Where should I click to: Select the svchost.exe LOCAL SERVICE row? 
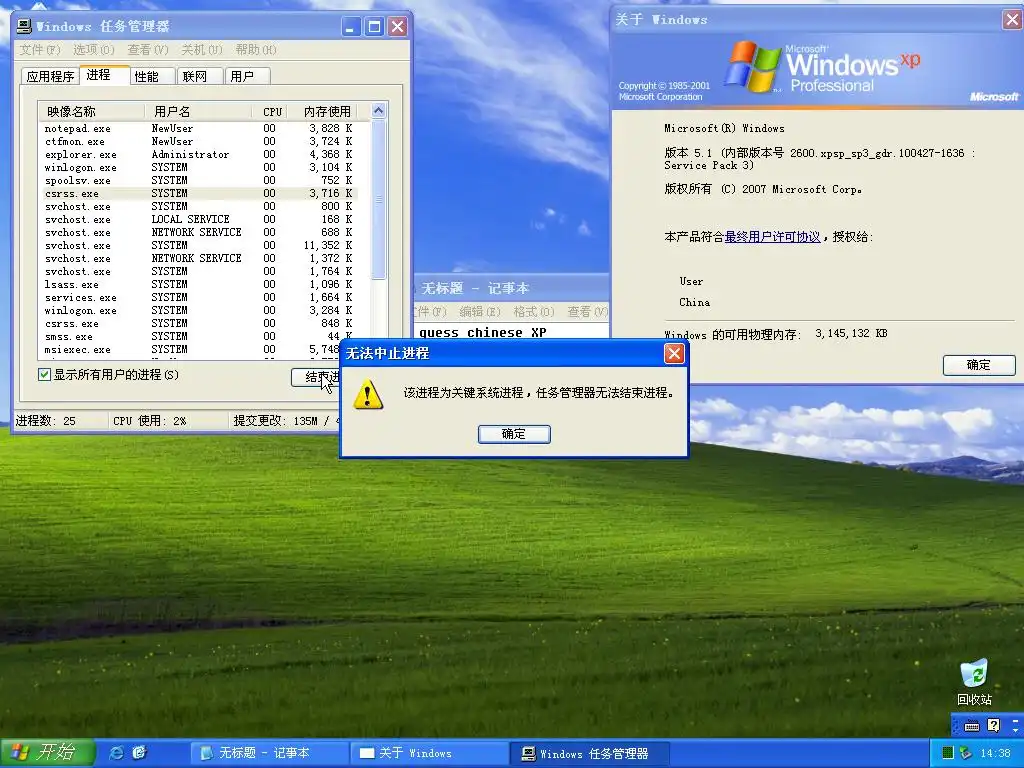coord(199,219)
